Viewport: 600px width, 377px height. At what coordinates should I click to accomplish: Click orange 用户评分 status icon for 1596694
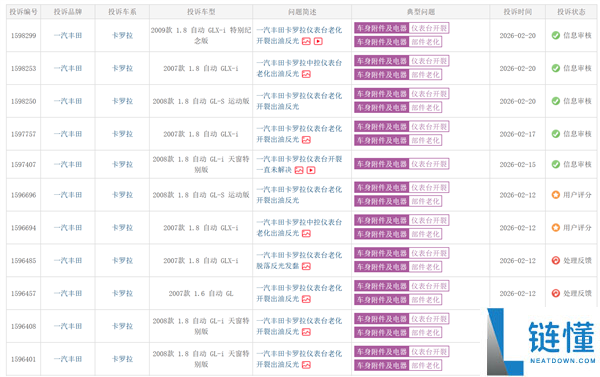pyautogui.click(x=556, y=228)
